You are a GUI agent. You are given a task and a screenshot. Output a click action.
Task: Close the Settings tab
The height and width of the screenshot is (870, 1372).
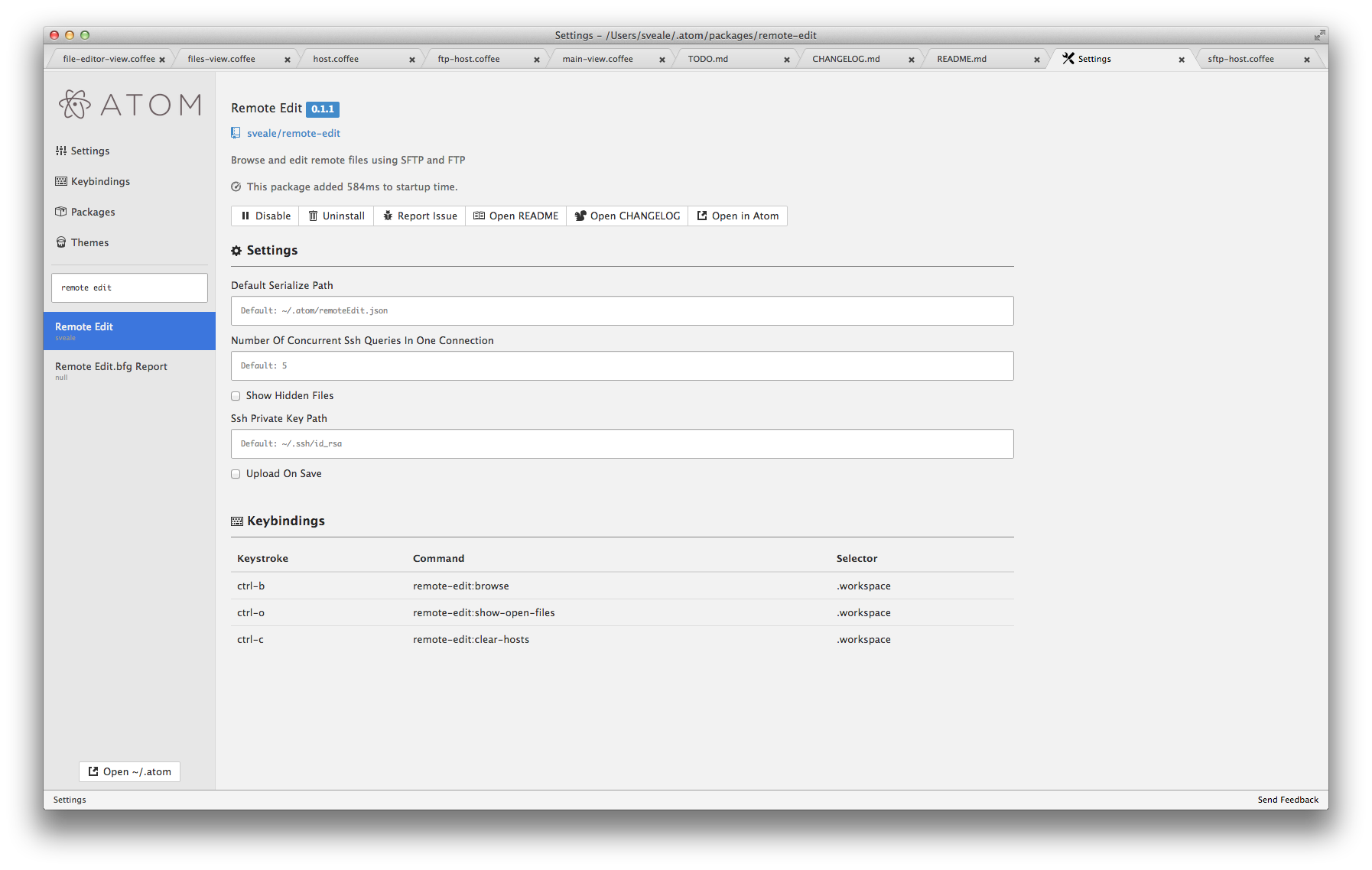tap(1182, 60)
